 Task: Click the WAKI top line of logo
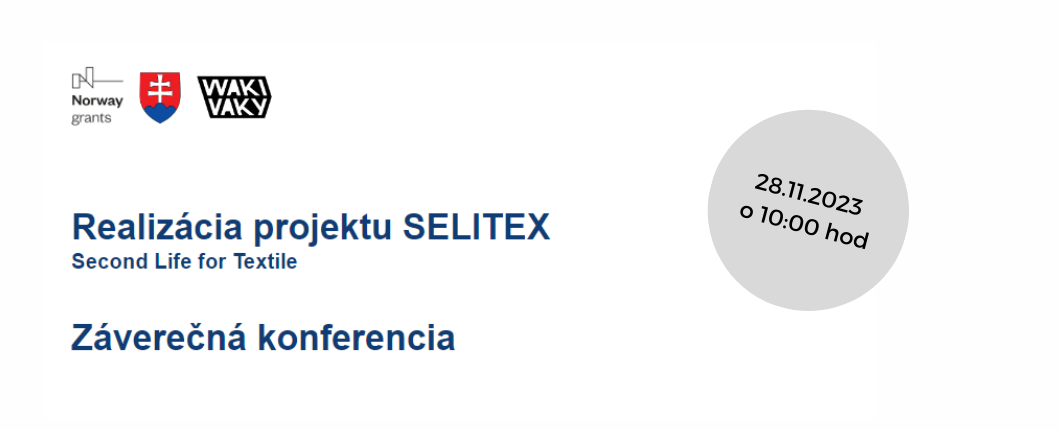(x=234, y=87)
